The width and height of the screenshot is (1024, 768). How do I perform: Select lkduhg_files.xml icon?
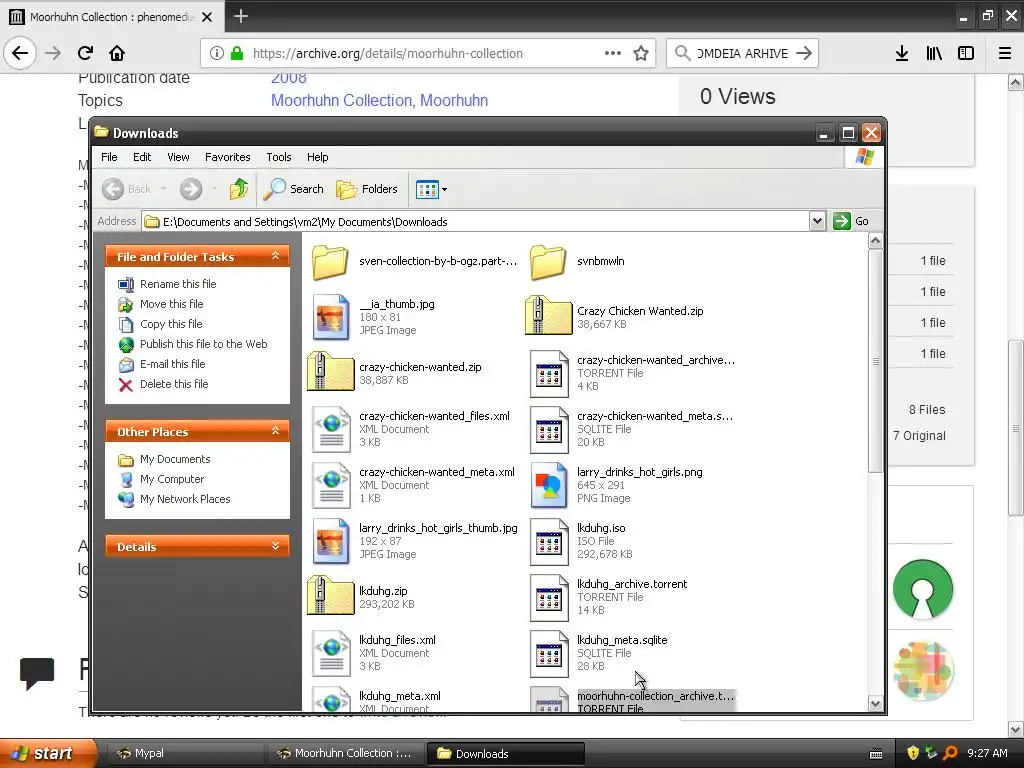click(x=330, y=653)
